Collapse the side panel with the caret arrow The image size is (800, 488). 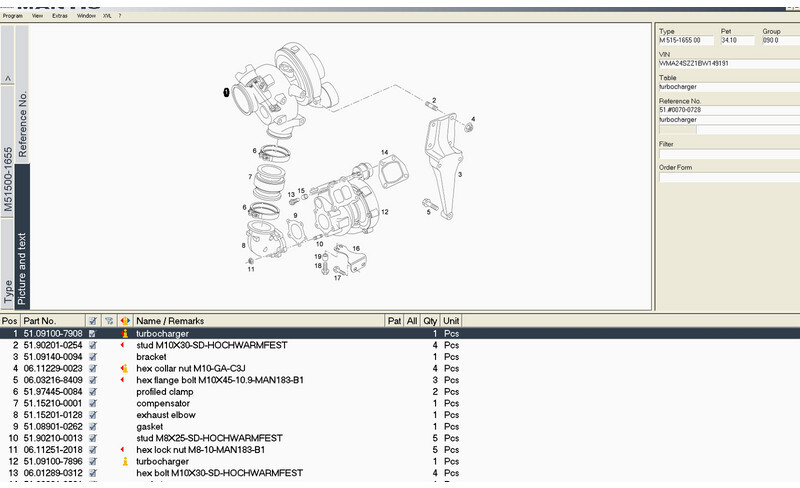(8, 78)
